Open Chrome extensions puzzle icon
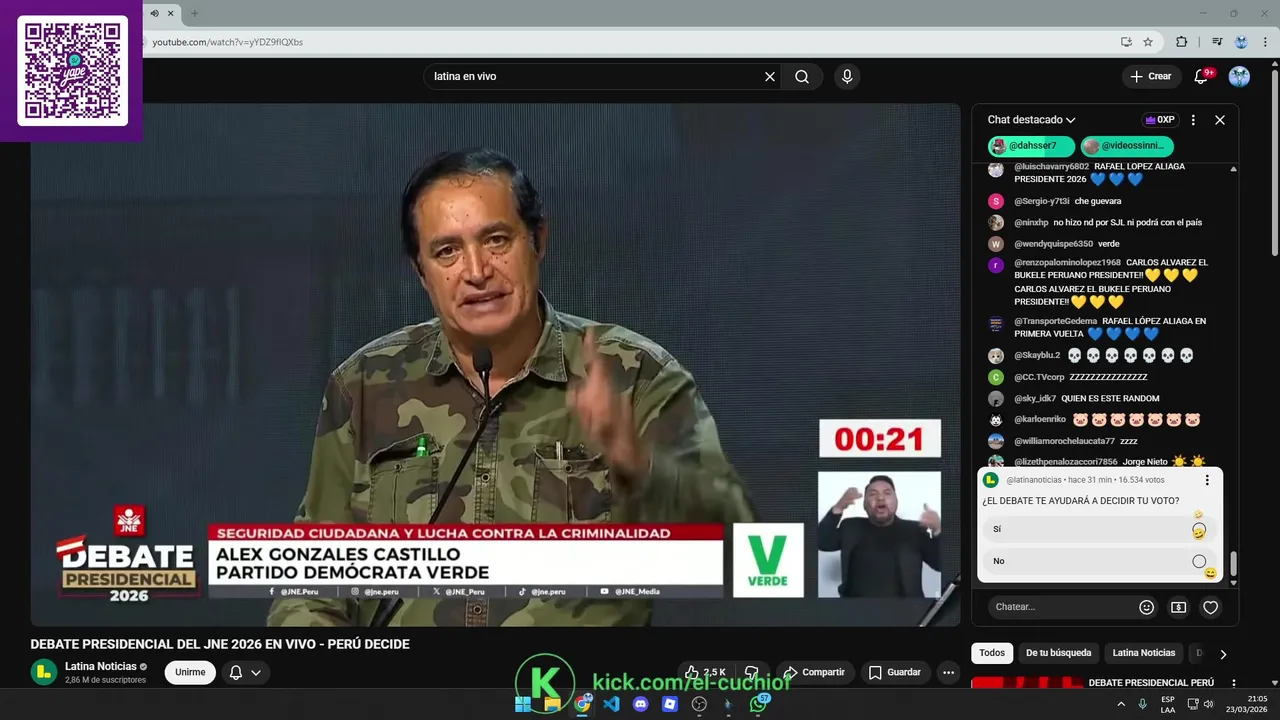The height and width of the screenshot is (720, 1280). pyautogui.click(x=1181, y=42)
